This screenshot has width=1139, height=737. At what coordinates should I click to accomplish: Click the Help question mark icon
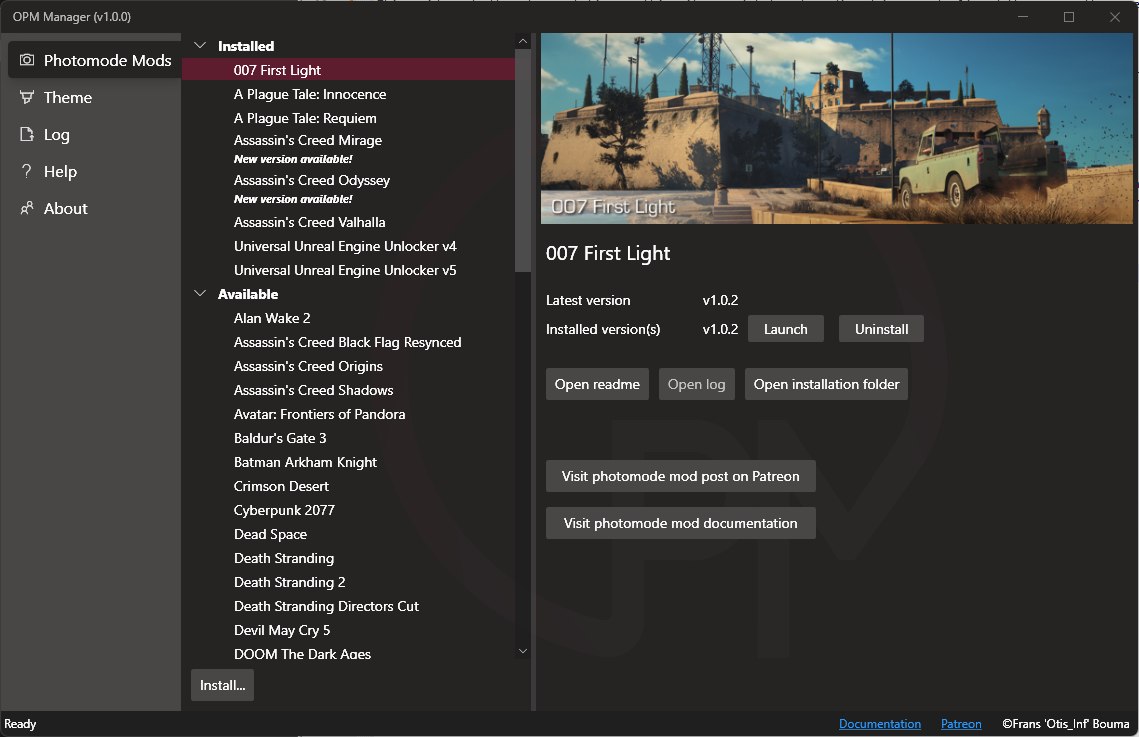27,171
